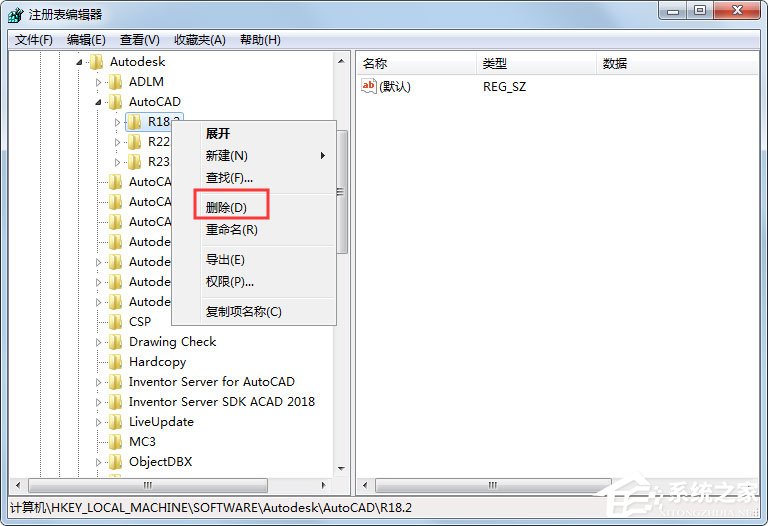Click the values pane scroll-left arrow

coord(365,485)
